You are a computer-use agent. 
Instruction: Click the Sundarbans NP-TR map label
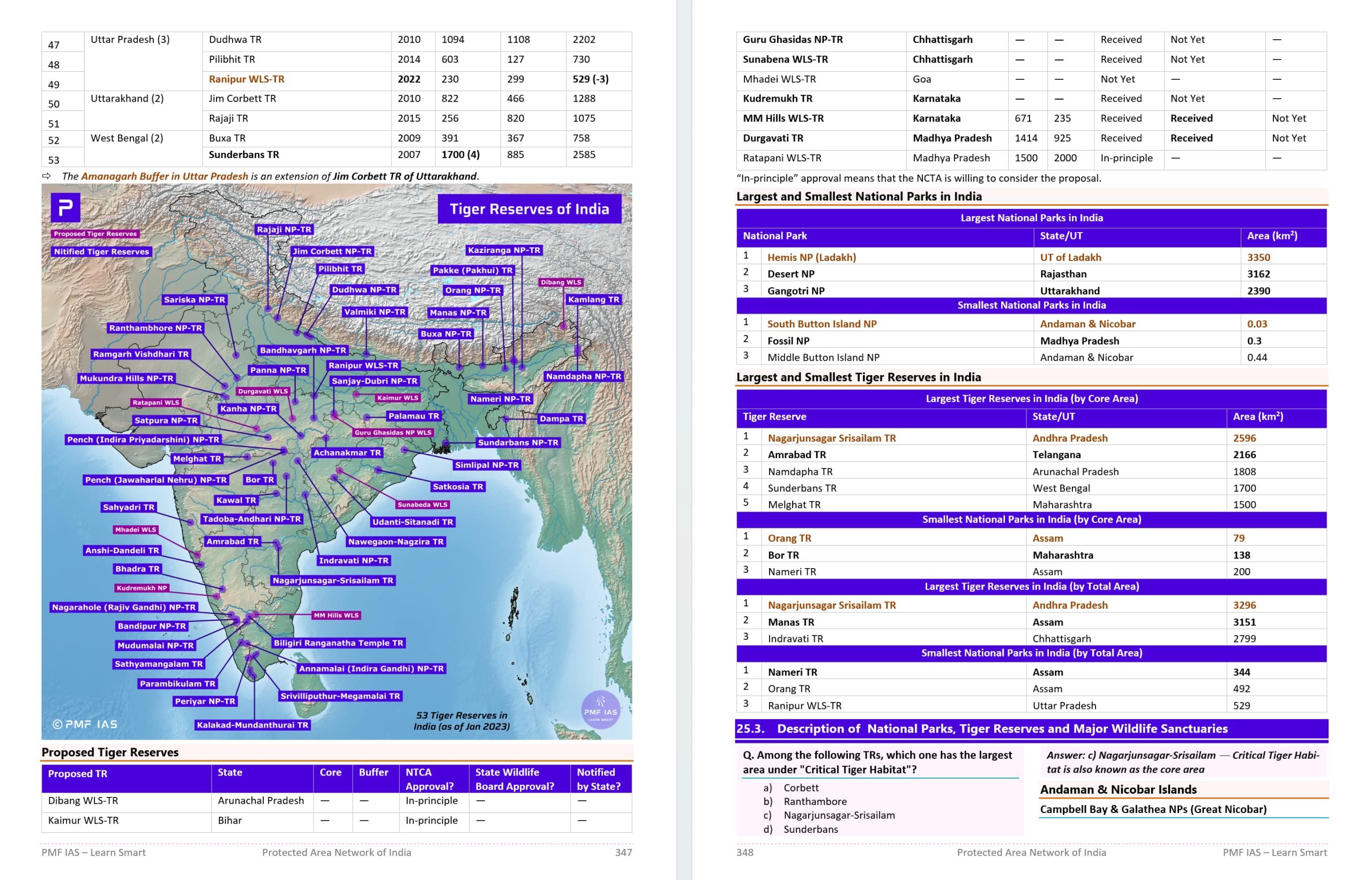(518, 442)
